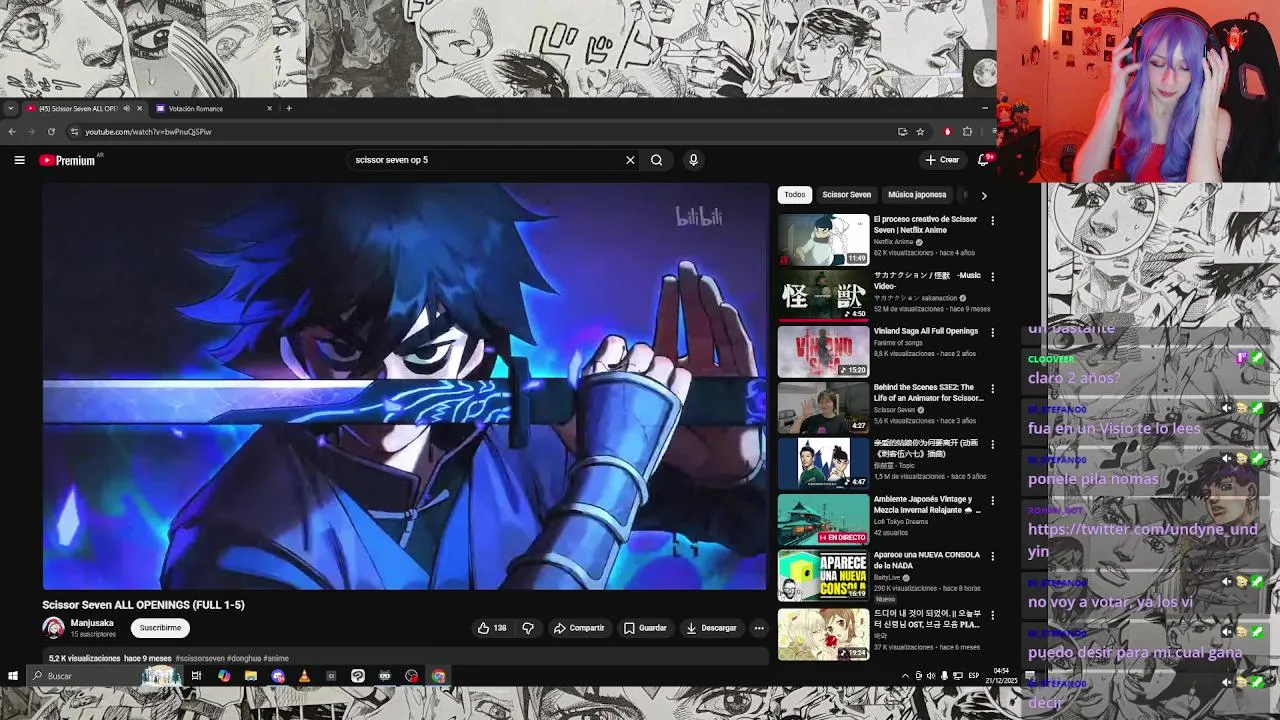Open options menu for NUEVA CONSOLA video
The image size is (1280, 720).
click(x=992, y=556)
